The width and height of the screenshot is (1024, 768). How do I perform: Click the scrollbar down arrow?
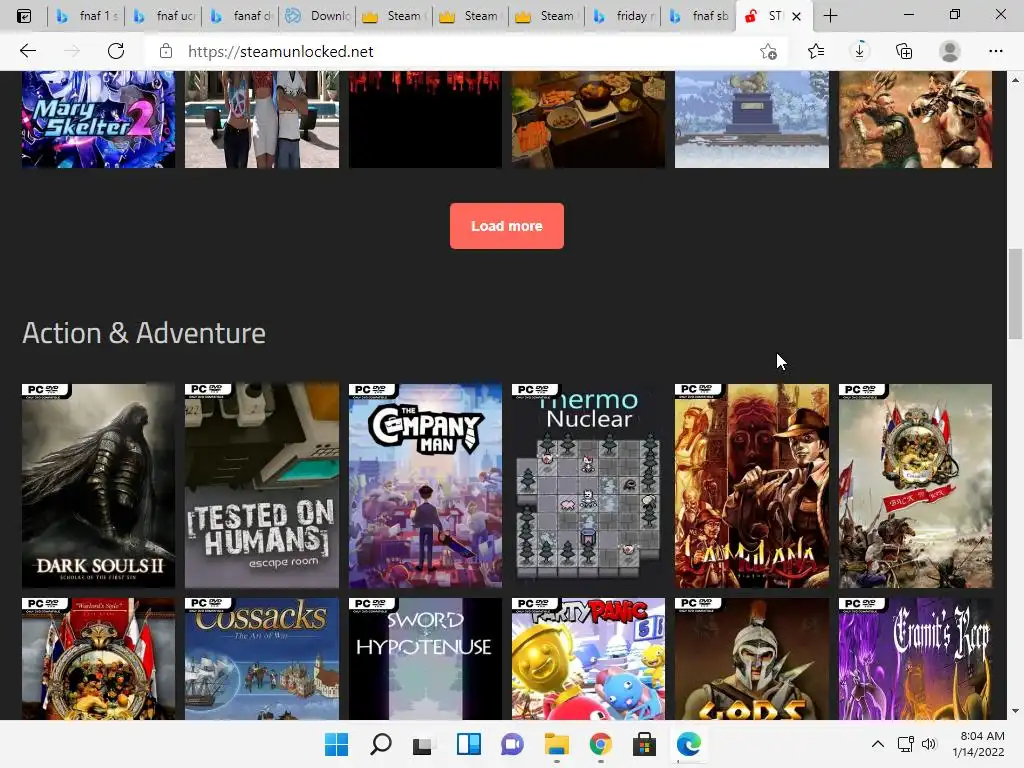[1015, 711]
